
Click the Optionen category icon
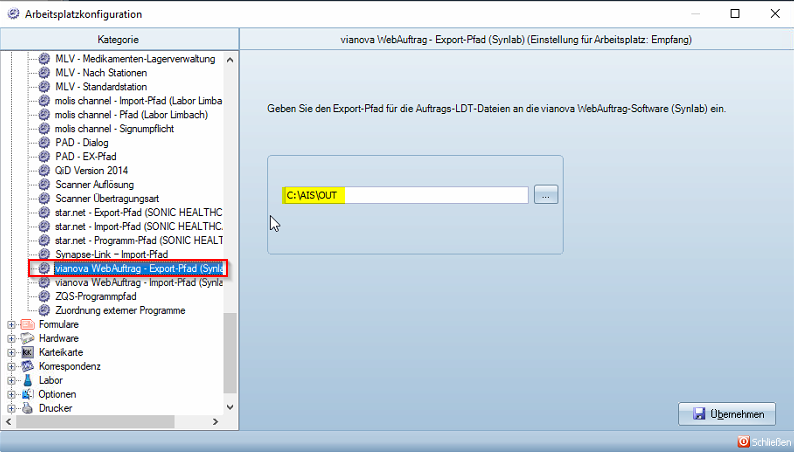pyautogui.click(x=28, y=395)
